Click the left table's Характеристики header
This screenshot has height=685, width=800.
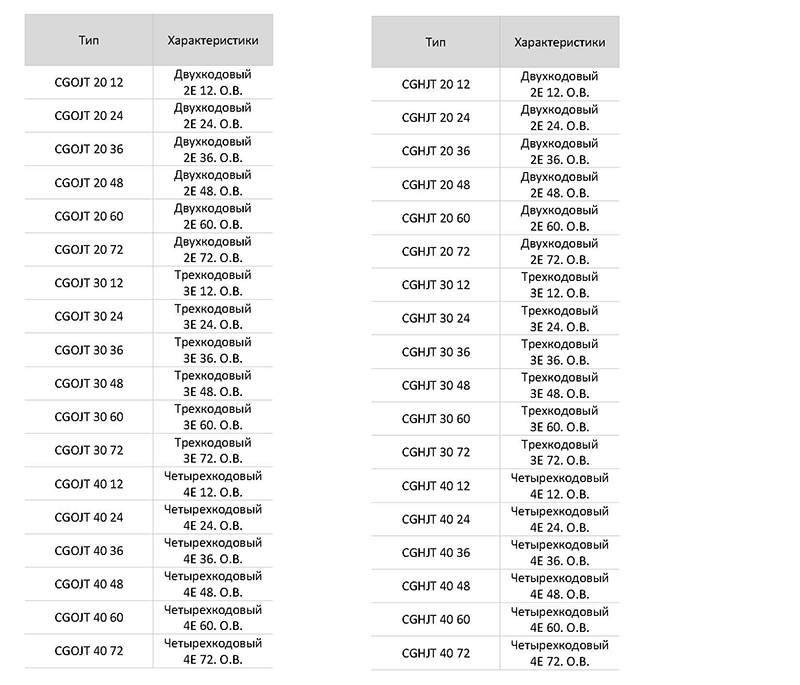click(212, 41)
